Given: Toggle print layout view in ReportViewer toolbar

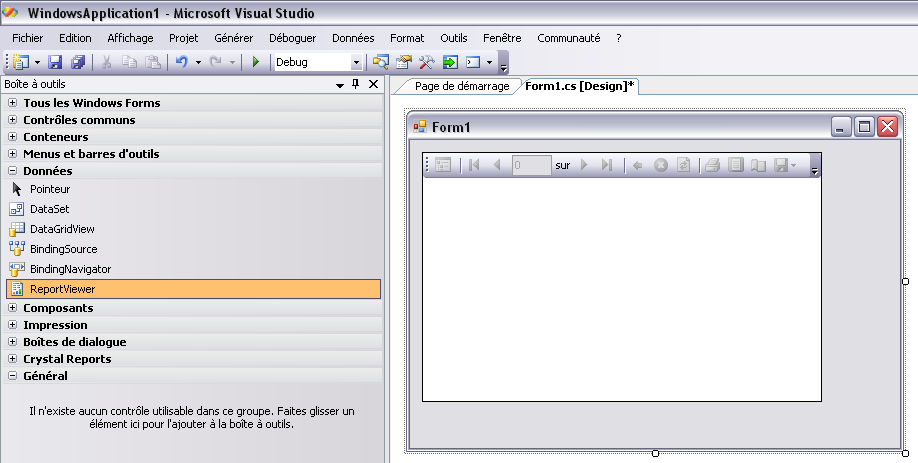Looking at the screenshot, I should pos(735,165).
